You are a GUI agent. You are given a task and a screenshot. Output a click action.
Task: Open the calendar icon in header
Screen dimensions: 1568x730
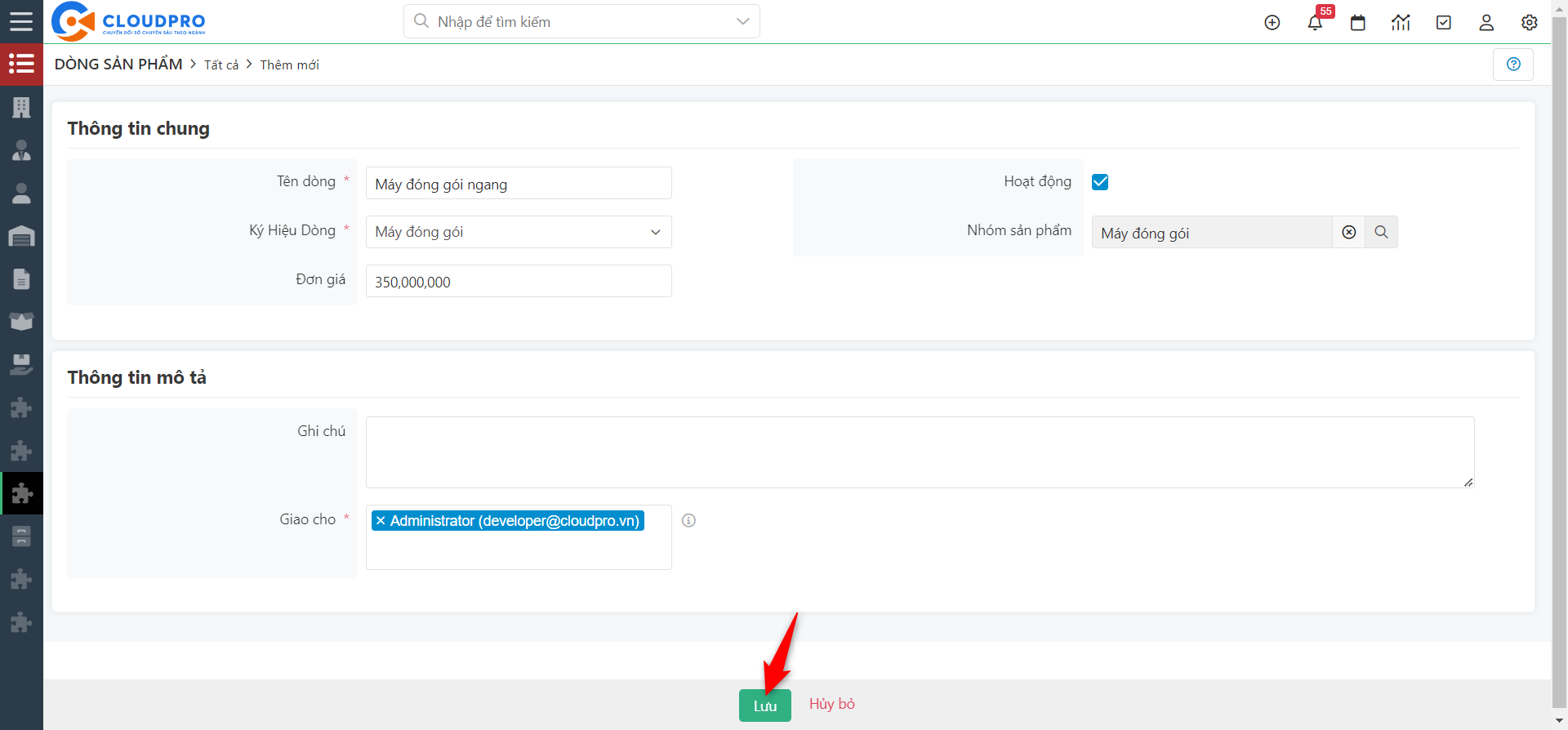coord(1358,23)
